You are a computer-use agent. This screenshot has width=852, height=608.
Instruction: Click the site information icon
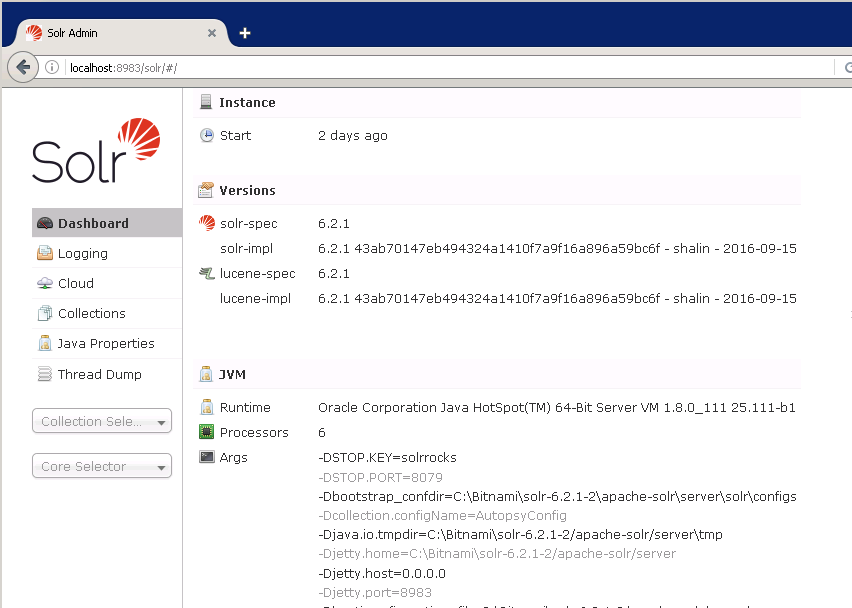pos(52,67)
